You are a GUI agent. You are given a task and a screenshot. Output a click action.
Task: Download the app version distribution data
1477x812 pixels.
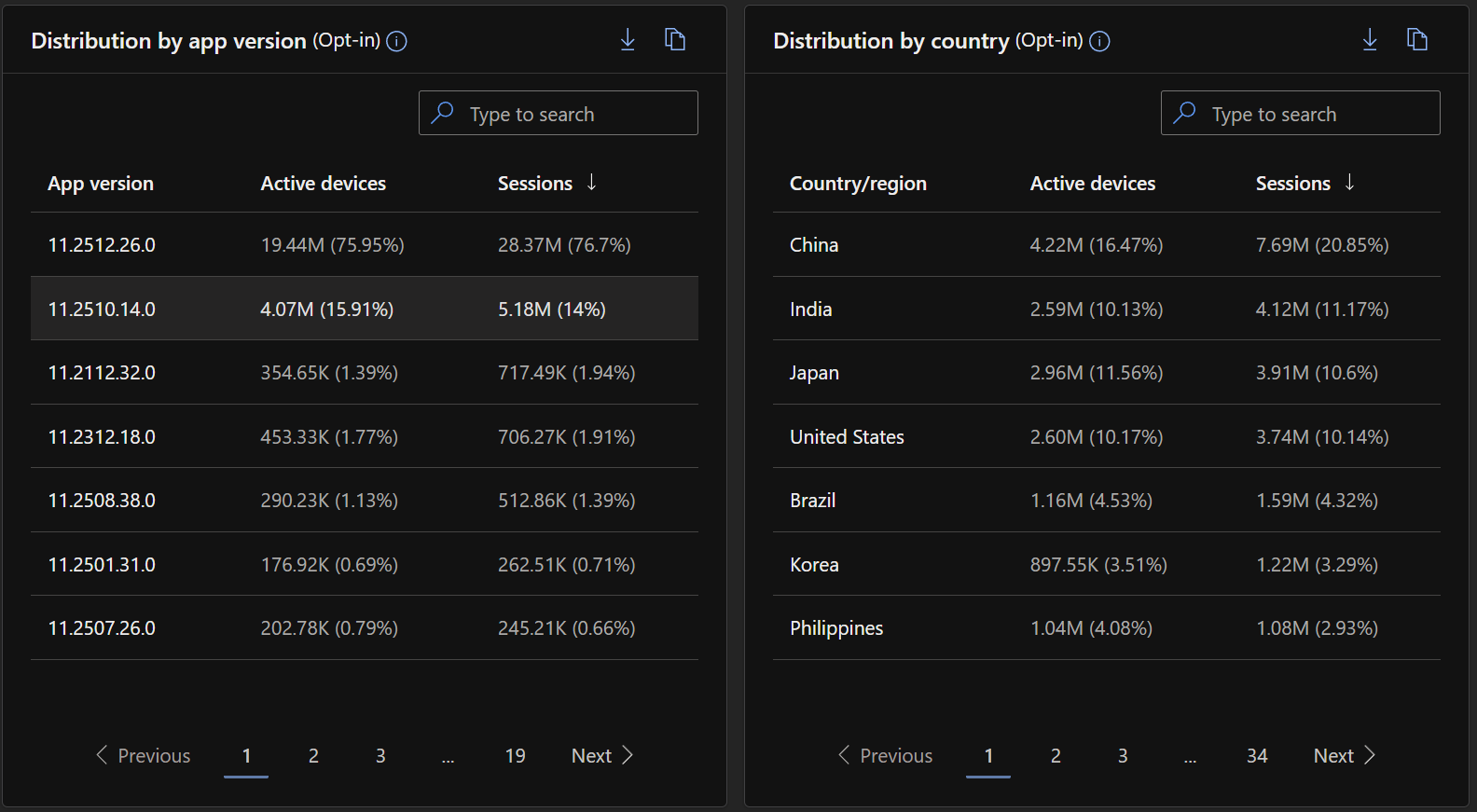(628, 40)
